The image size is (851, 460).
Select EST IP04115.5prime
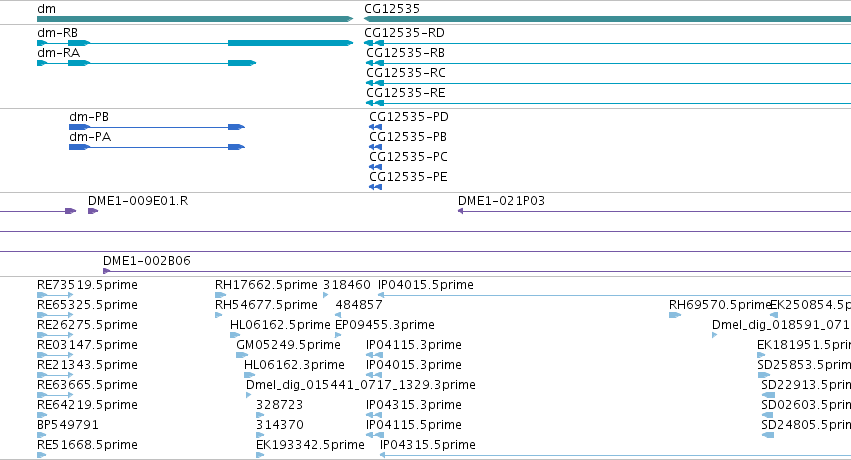[414, 425]
